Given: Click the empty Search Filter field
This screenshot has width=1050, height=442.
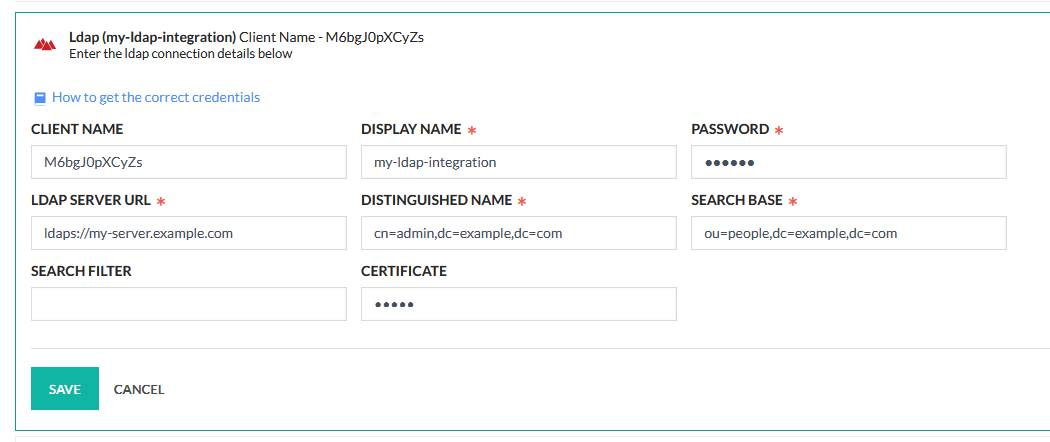Looking at the screenshot, I should click(189, 304).
